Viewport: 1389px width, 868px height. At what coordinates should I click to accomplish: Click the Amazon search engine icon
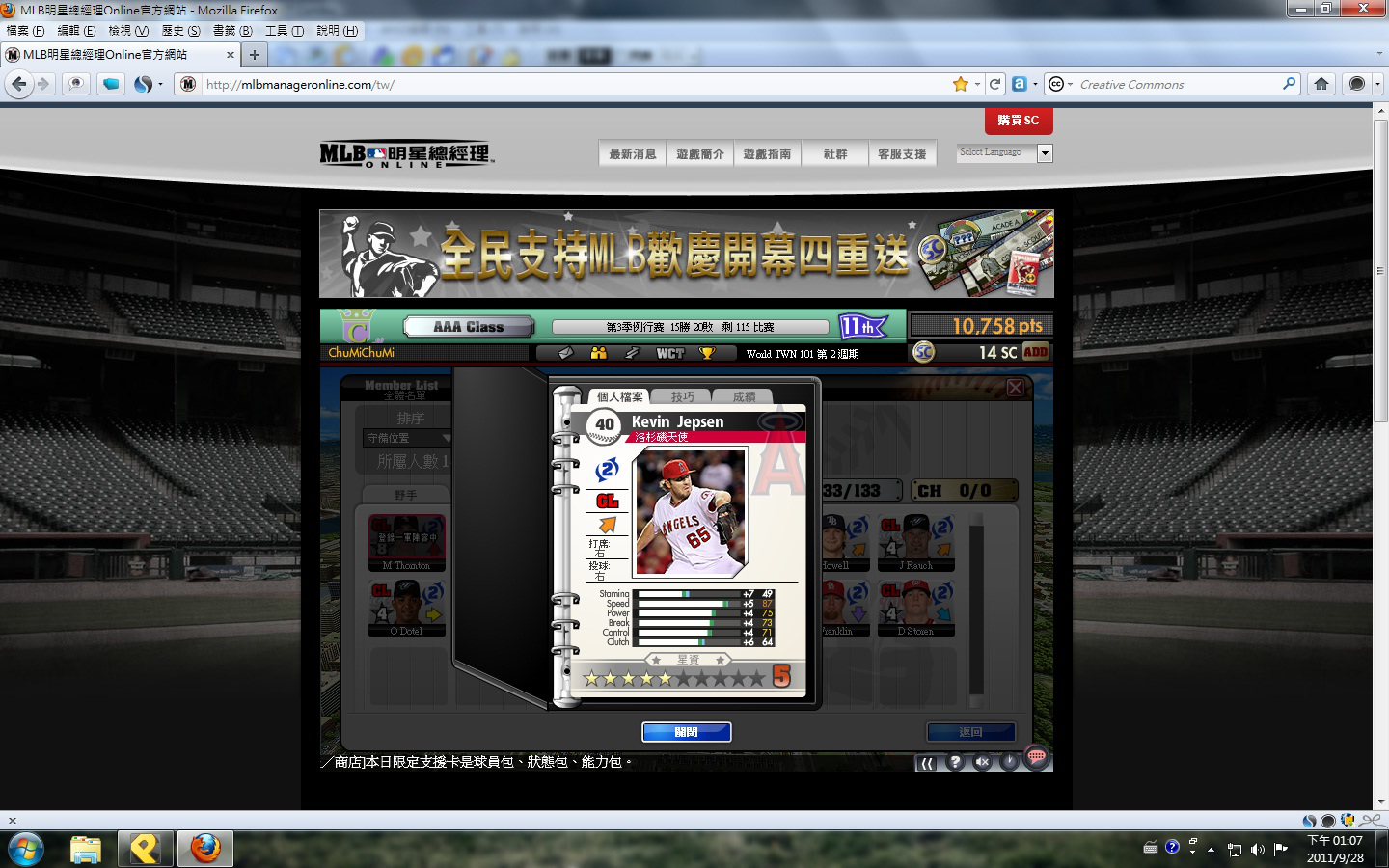pyautogui.click(x=1019, y=84)
